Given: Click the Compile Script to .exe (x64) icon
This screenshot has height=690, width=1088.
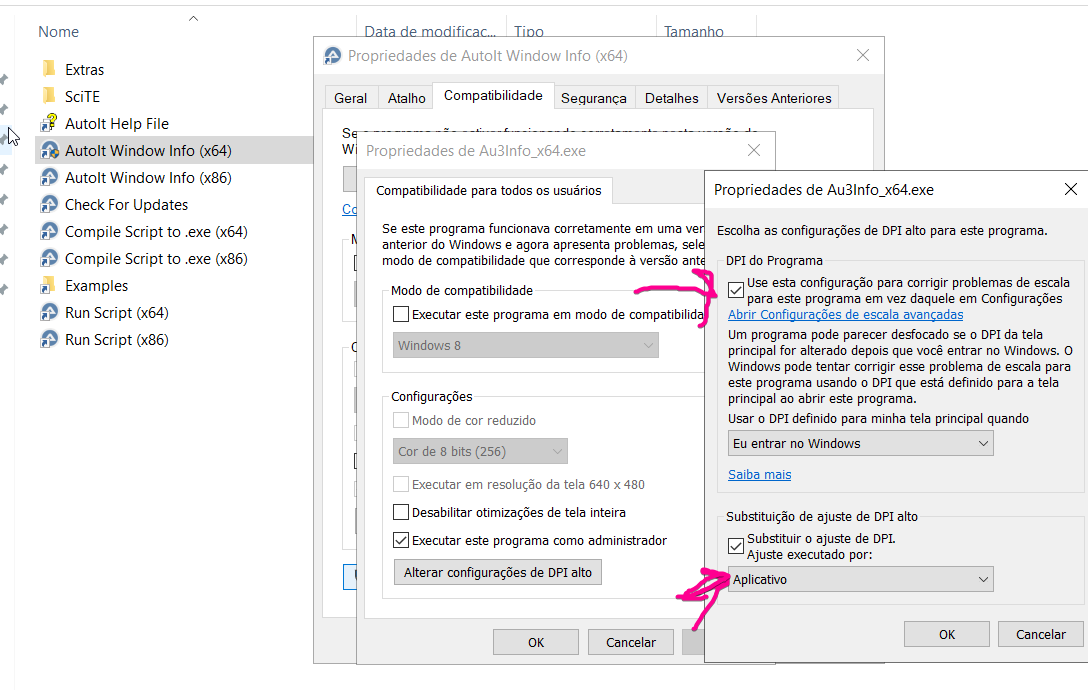Looking at the screenshot, I should pyautogui.click(x=49, y=231).
